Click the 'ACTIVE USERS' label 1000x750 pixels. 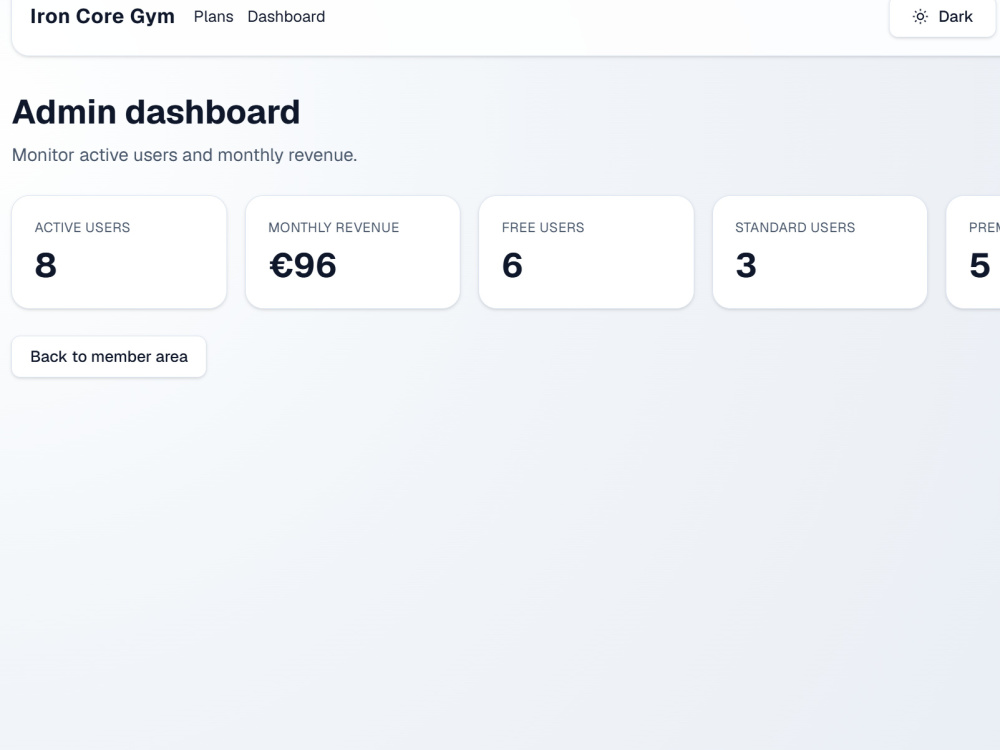(82, 228)
